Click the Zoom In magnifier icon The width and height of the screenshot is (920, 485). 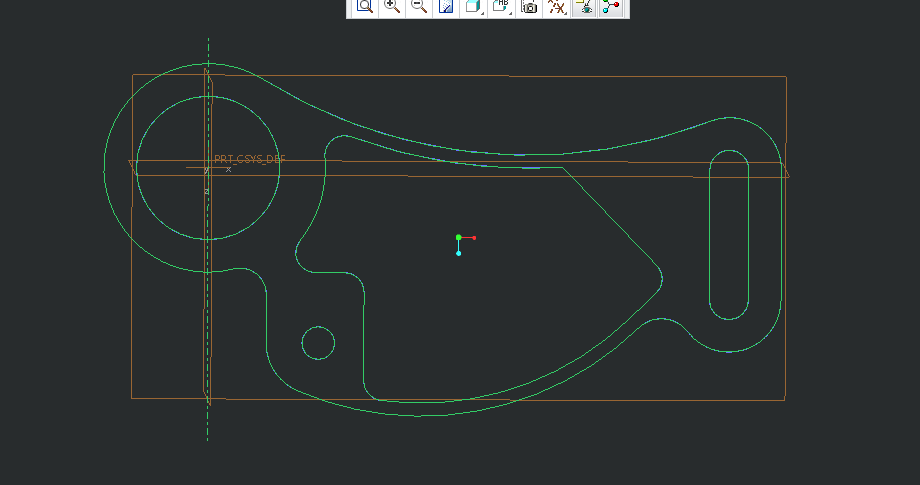tap(392, 7)
